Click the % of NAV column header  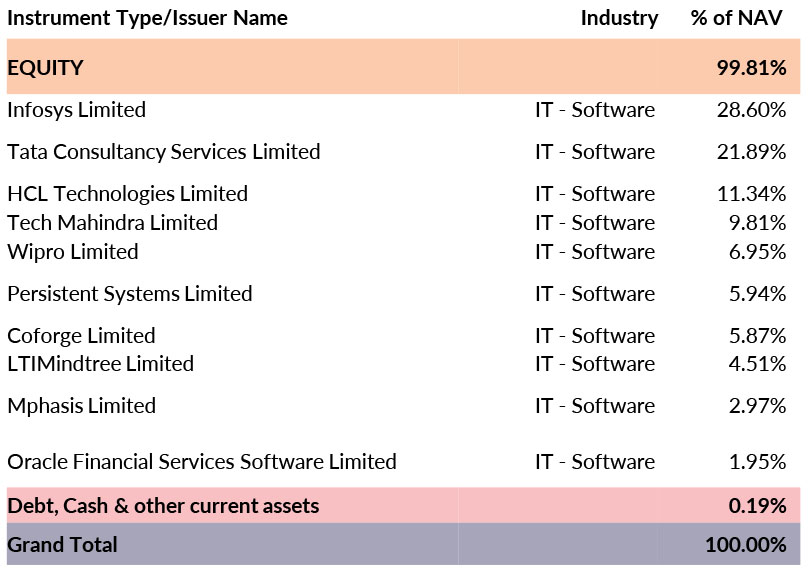click(x=738, y=18)
